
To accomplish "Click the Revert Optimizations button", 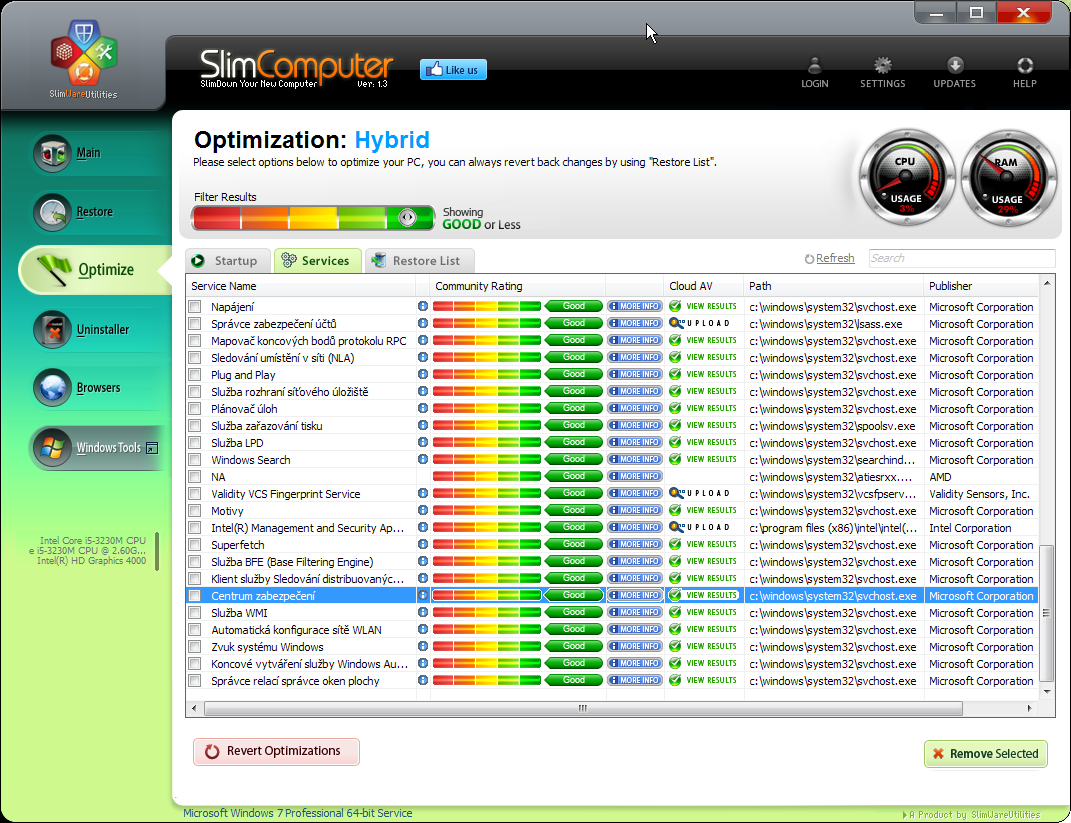I will point(275,751).
